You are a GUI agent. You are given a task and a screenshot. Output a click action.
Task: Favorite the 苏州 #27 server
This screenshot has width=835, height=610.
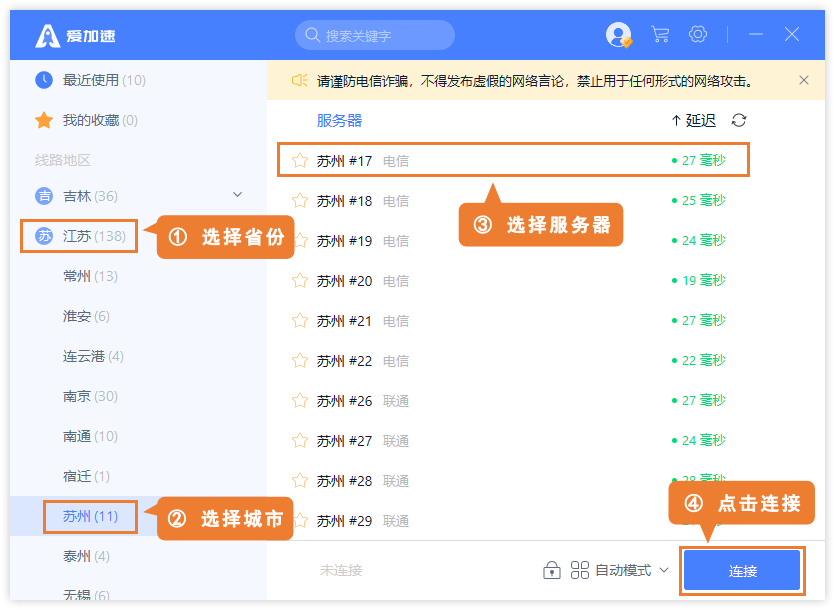pos(300,441)
